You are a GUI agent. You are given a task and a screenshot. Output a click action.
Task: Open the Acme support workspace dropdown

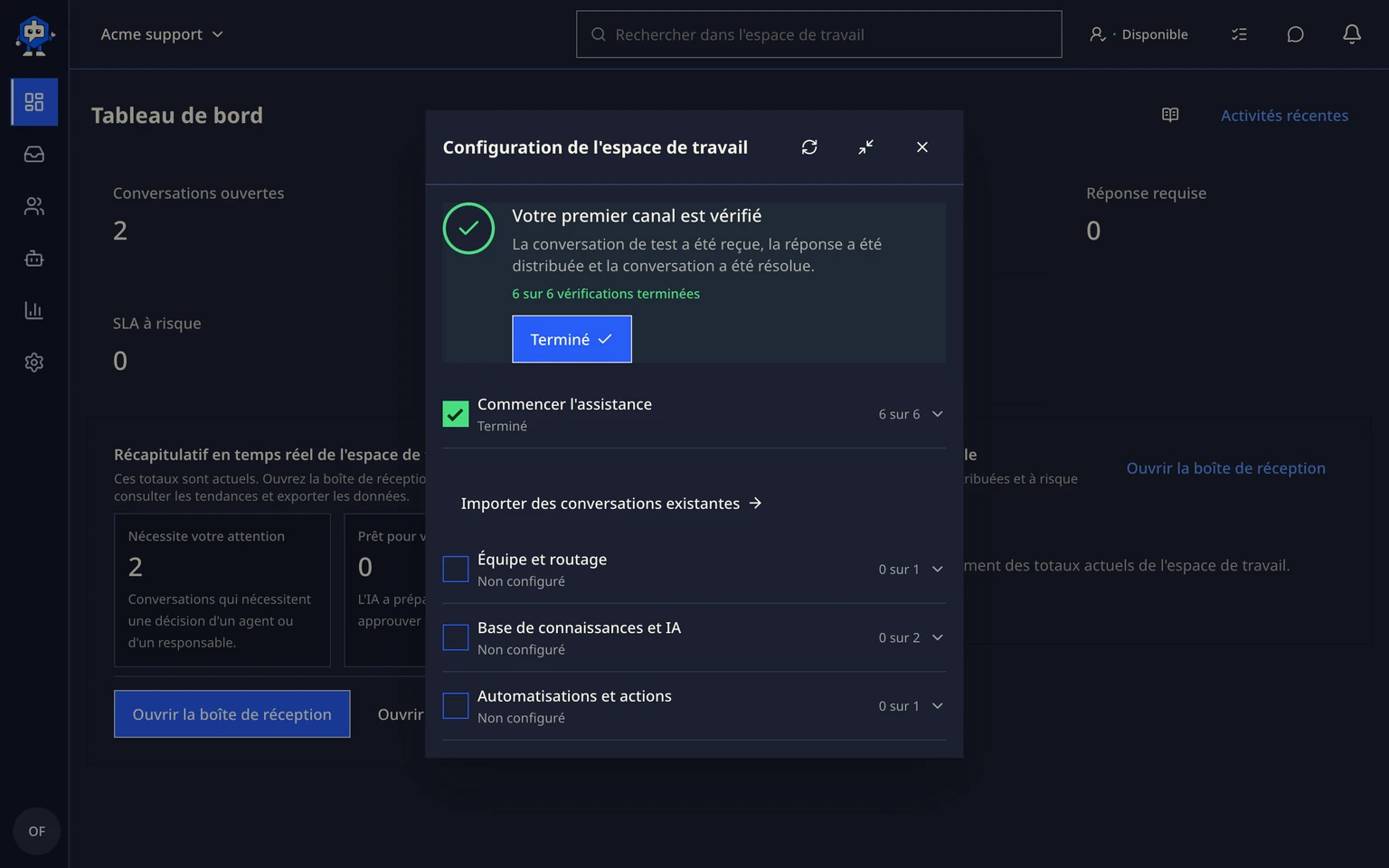pyautogui.click(x=162, y=34)
